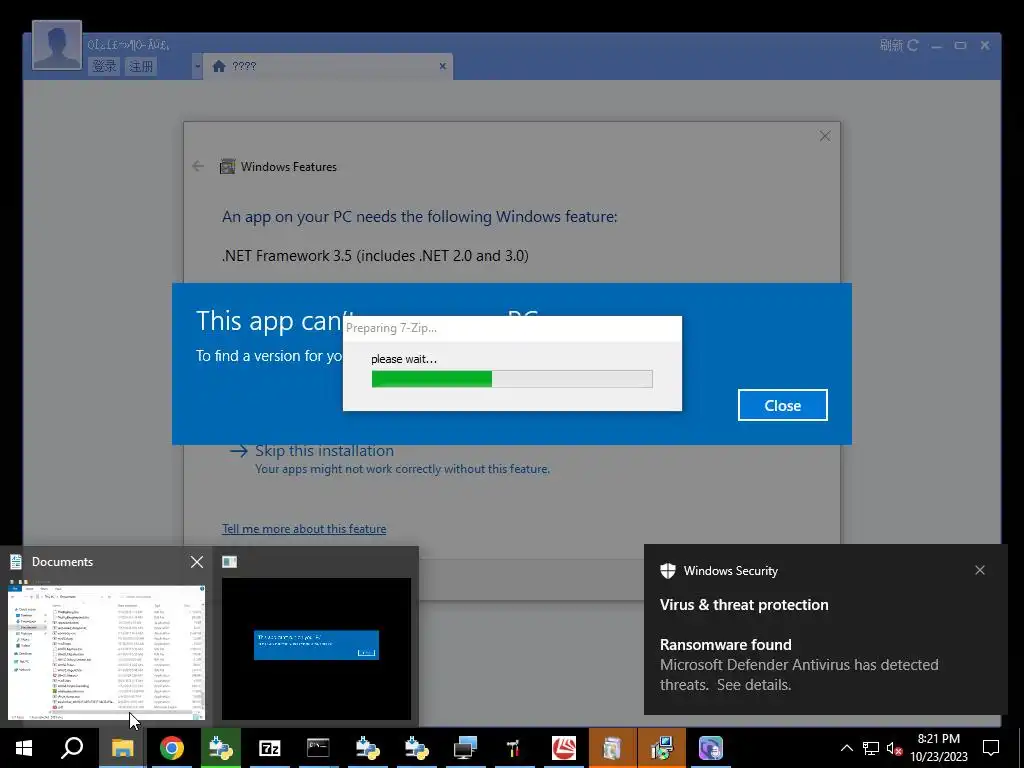This screenshot has width=1024, height=768.
Task: Click the tools taskbar icon
Action: click(x=514, y=748)
